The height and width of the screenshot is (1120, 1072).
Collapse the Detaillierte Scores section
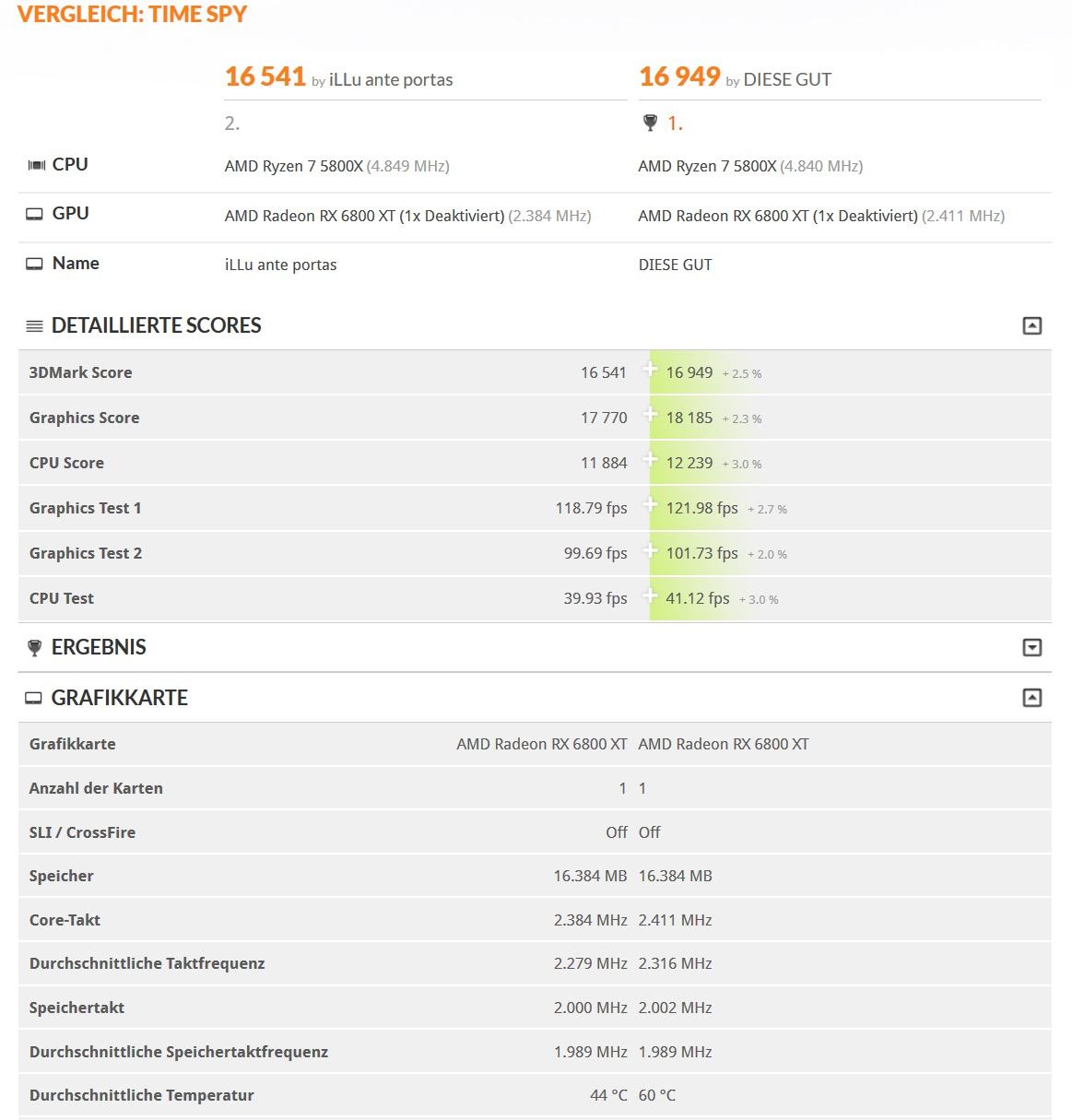pyautogui.click(x=1032, y=325)
